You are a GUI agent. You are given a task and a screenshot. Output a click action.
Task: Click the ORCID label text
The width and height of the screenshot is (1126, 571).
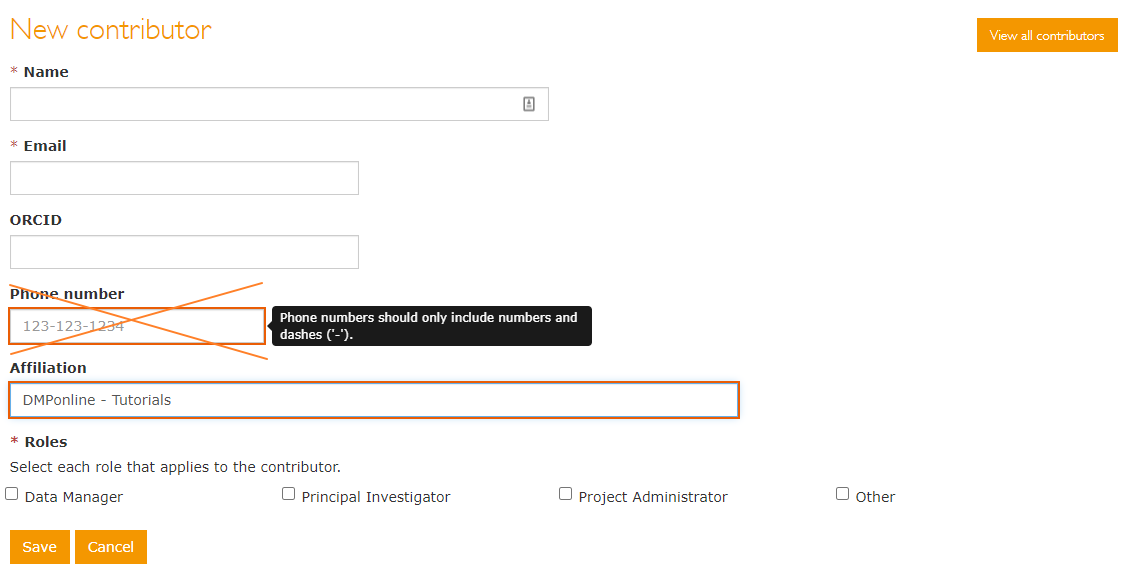(x=36, y=220)
